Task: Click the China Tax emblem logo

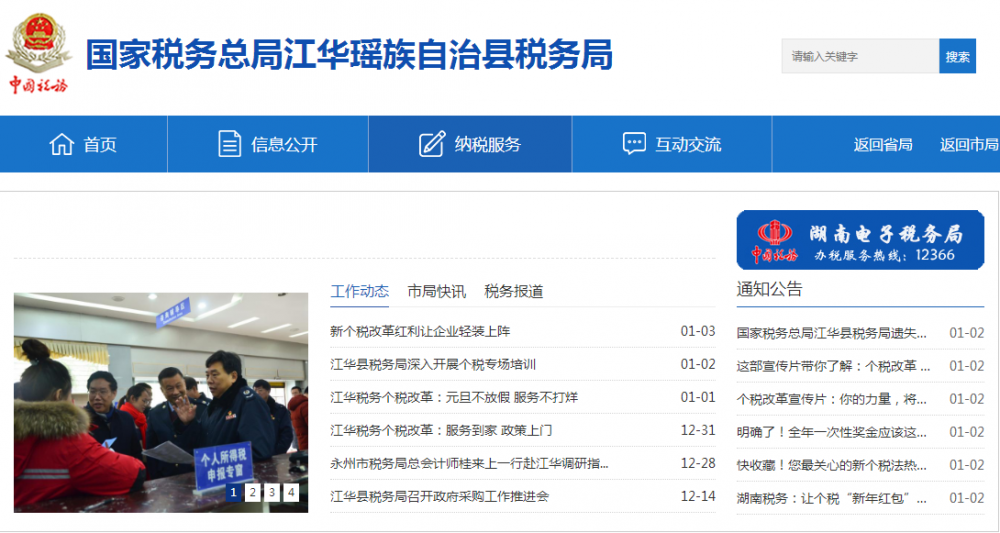Action: (x=38, y=54)
